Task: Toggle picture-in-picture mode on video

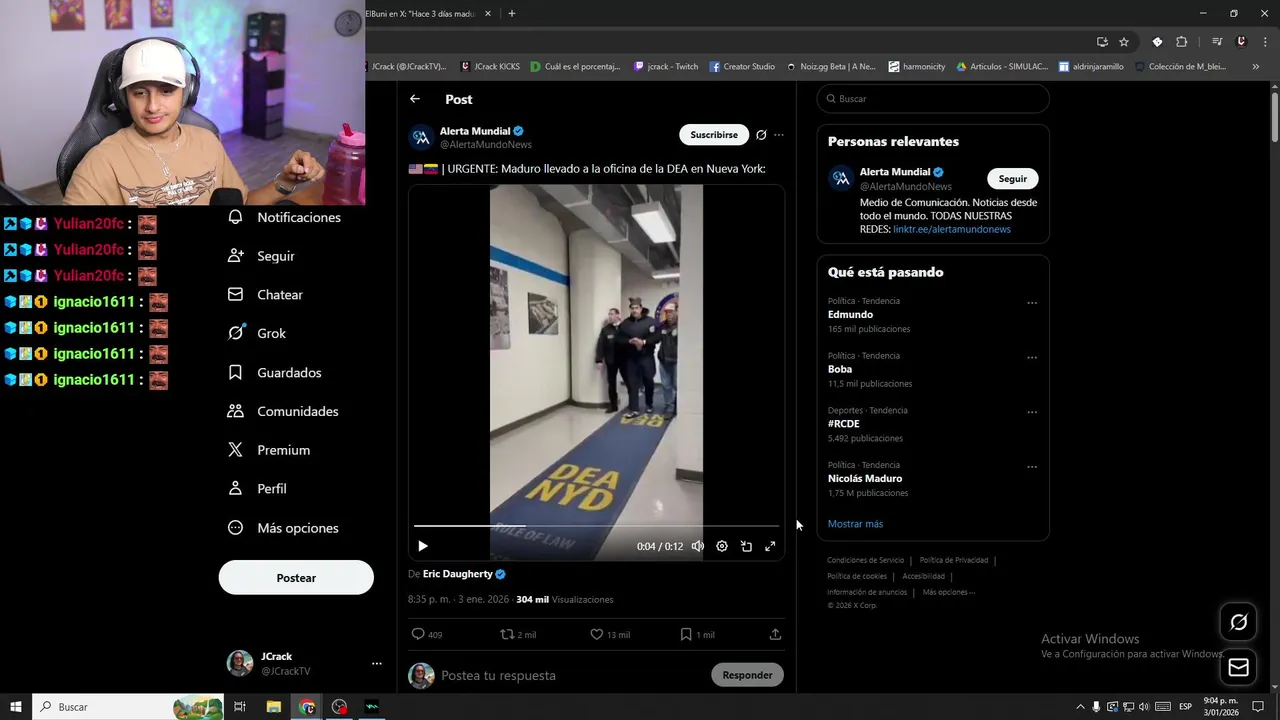Action: [x=746, y=546]
